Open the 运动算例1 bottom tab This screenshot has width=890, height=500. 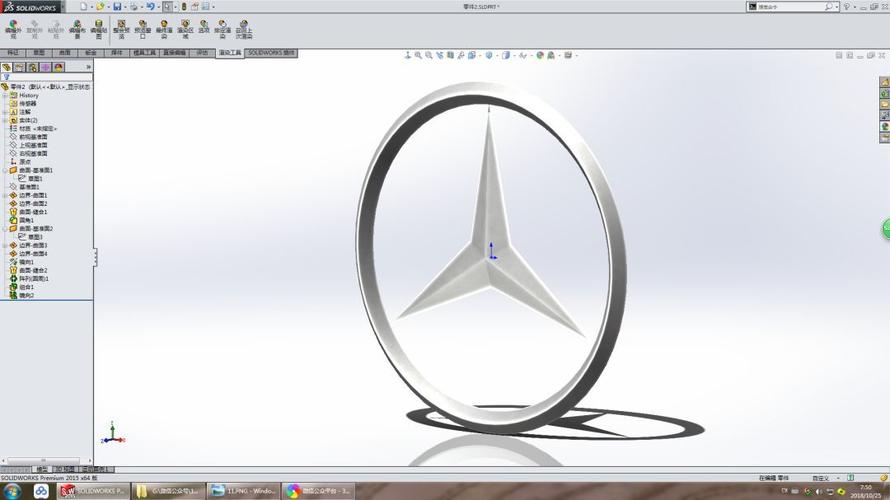point(96,469)
